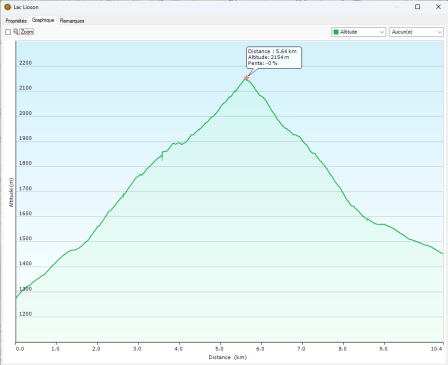Click the Altitude (m) vertical axis title

[x=11, y=192]
